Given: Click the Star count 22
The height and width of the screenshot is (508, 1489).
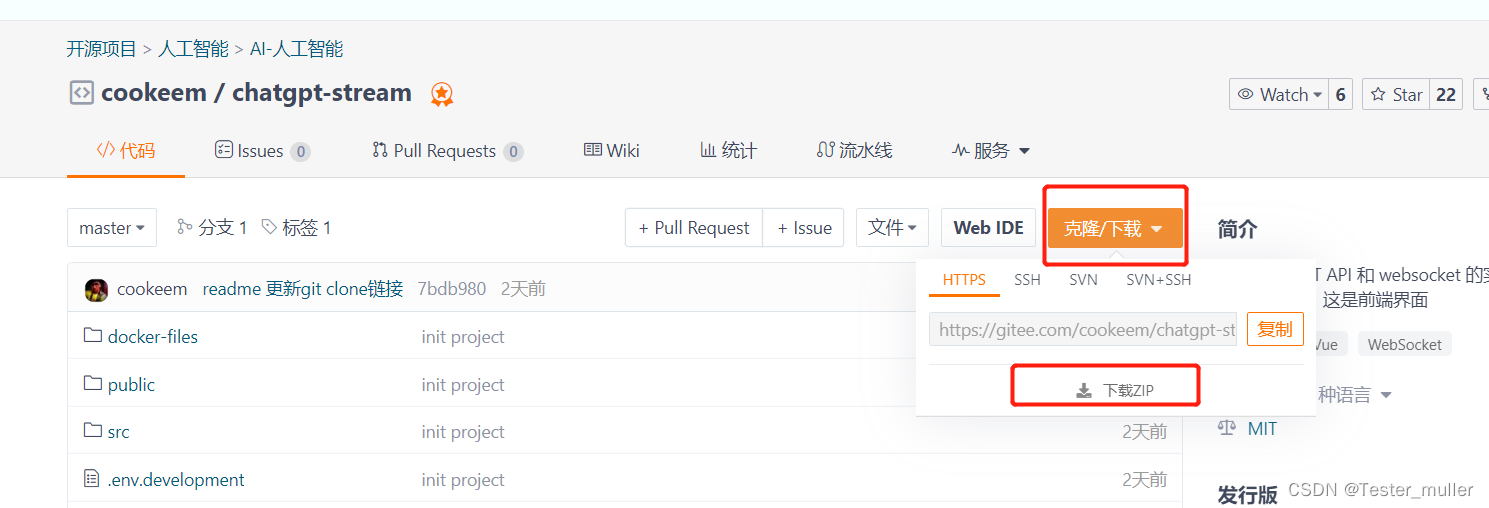Looking at the screenshot, I should coord(1446,94).
